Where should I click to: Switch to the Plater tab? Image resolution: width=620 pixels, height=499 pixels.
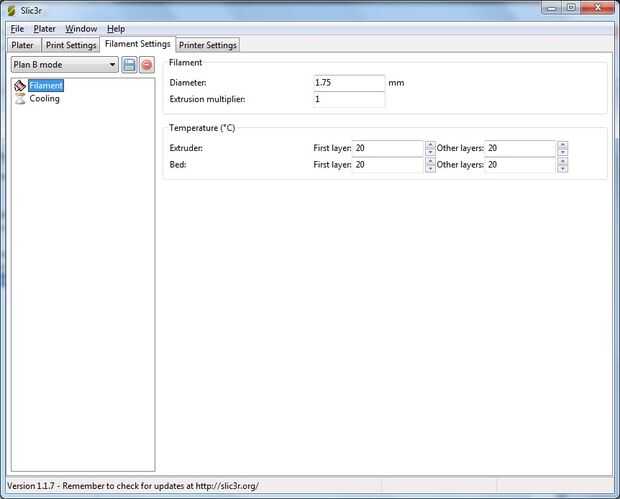point(23,45)
